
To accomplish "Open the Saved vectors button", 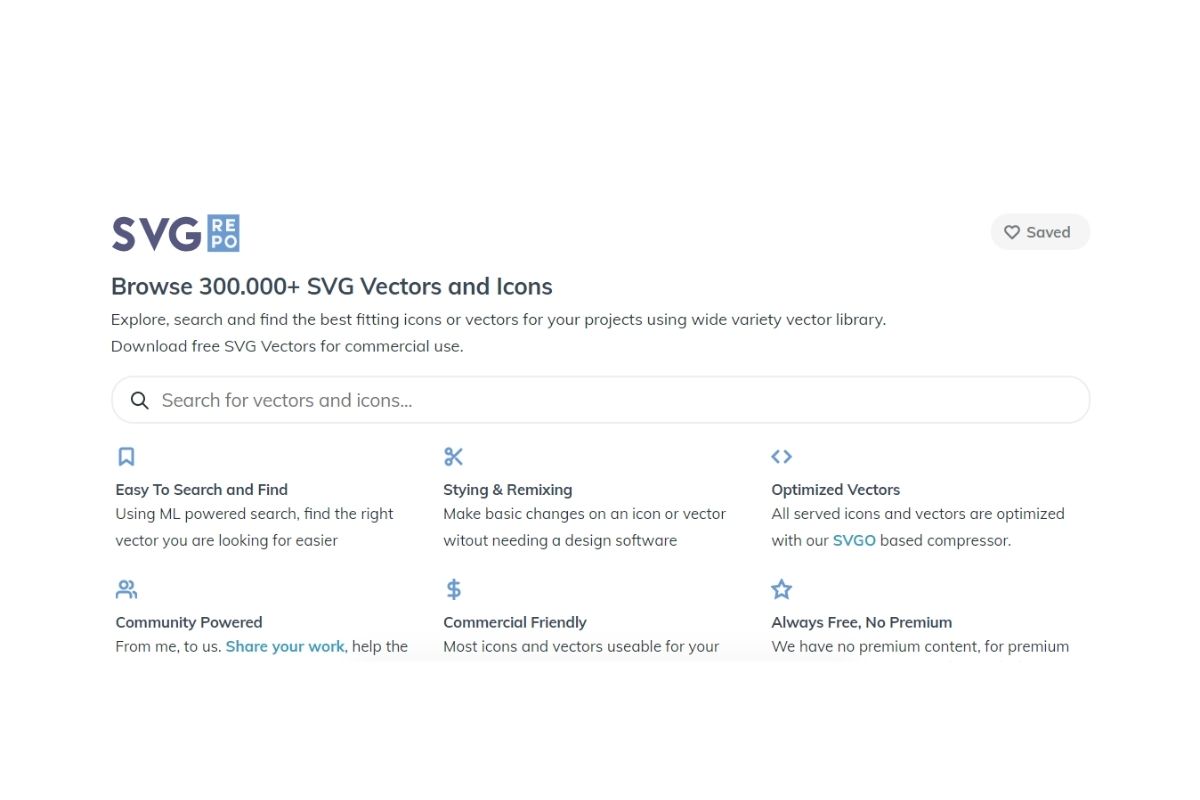I will tap(1040, 232).
